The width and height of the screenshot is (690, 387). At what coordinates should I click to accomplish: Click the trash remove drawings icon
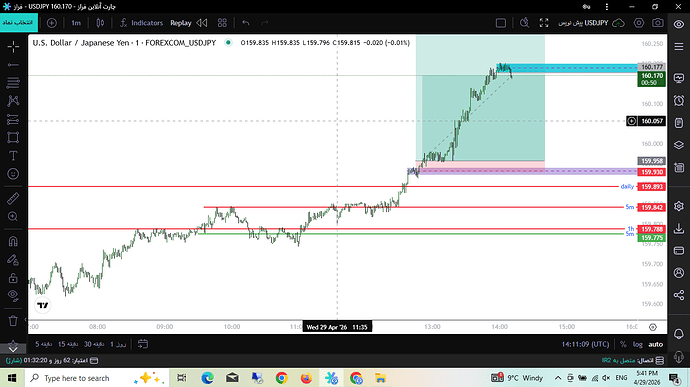(x=13, y=321)
